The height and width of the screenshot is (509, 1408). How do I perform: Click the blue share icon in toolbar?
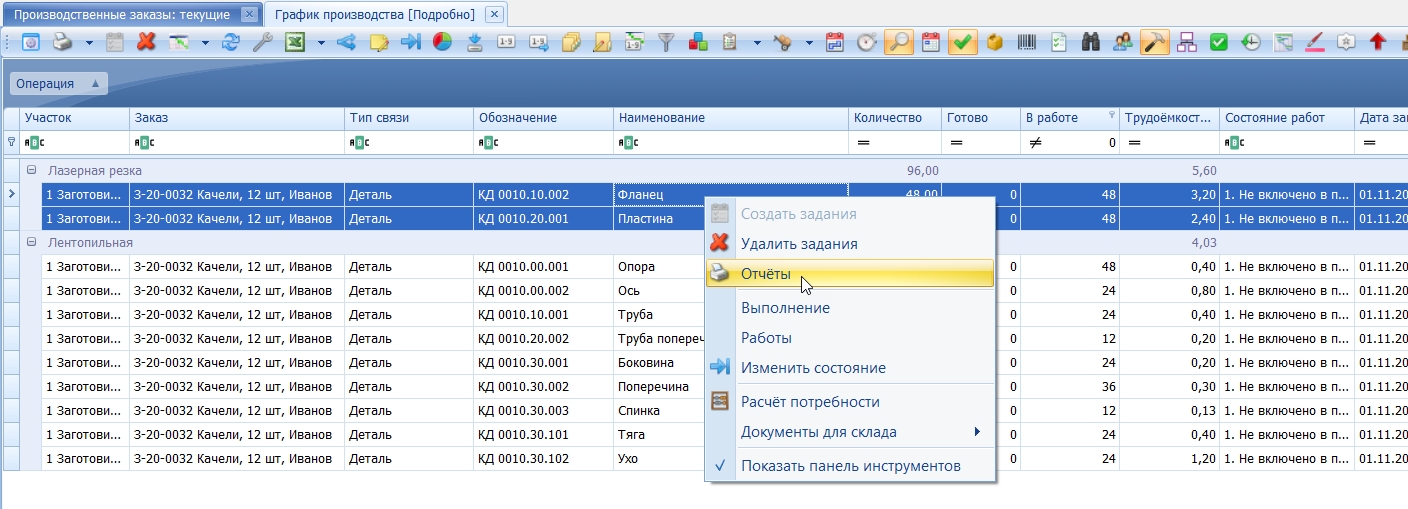click(346, 42)
